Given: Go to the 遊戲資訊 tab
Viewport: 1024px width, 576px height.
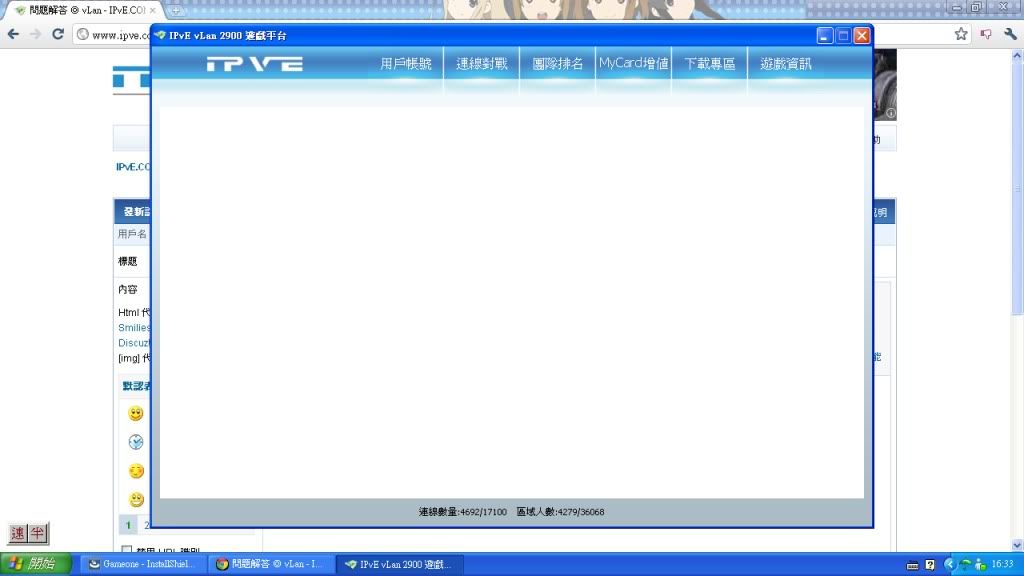Looking at the screenshot, I should [x=786, y=64].
